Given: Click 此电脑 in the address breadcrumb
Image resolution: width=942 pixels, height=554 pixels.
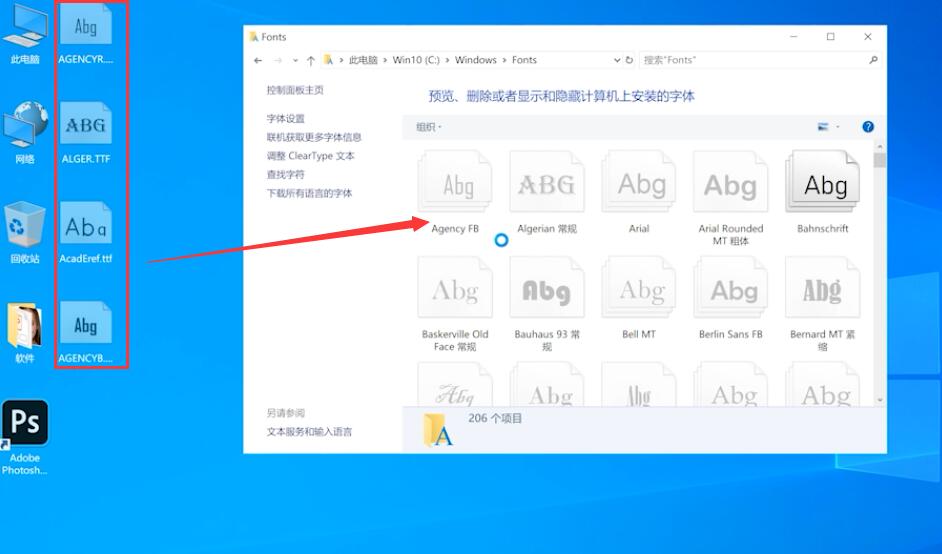Looking at the screenshot, I should (x=363, y=60).
